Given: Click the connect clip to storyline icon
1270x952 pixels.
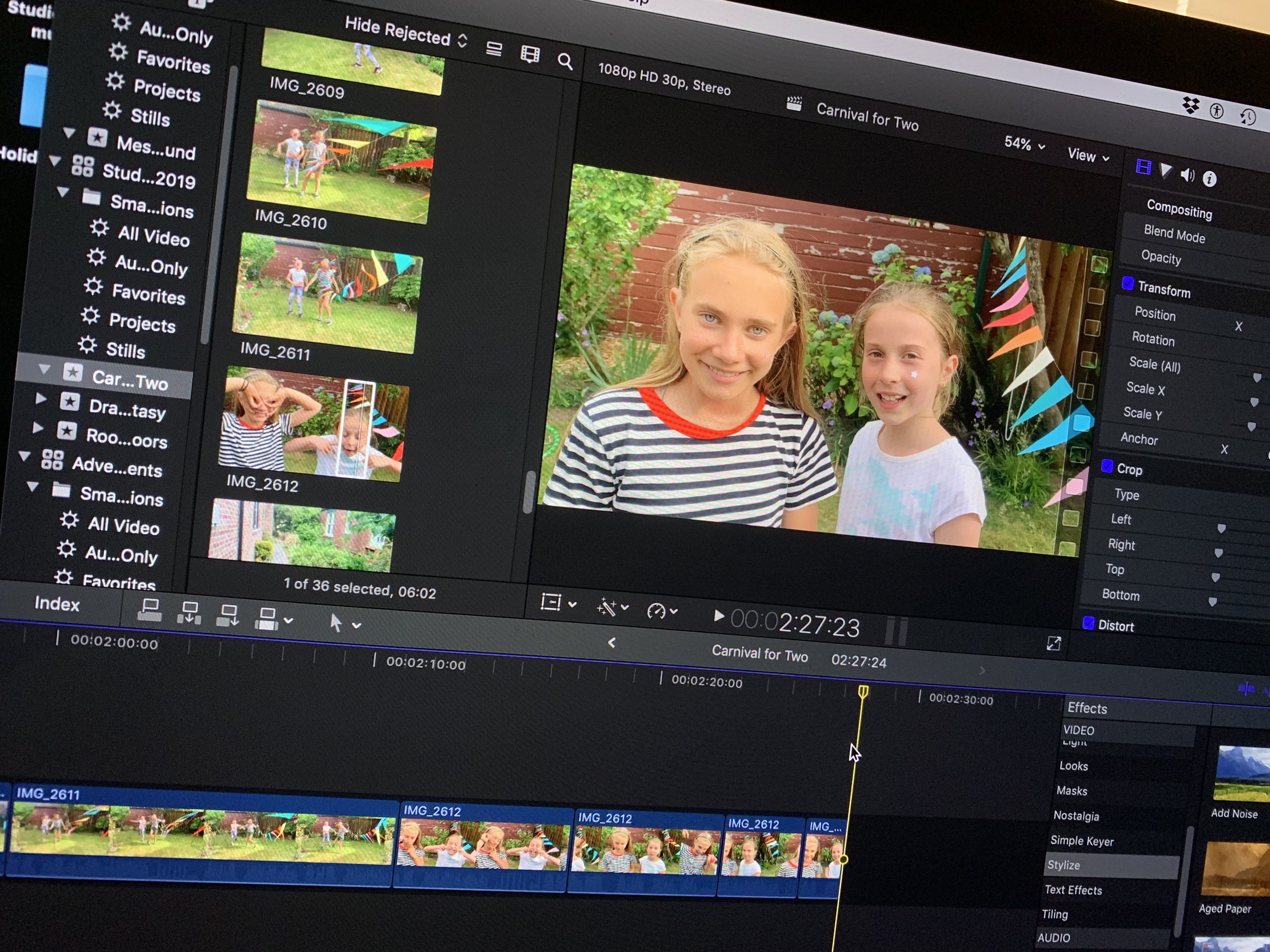Looking at the screenshot, I should point(149,610).
